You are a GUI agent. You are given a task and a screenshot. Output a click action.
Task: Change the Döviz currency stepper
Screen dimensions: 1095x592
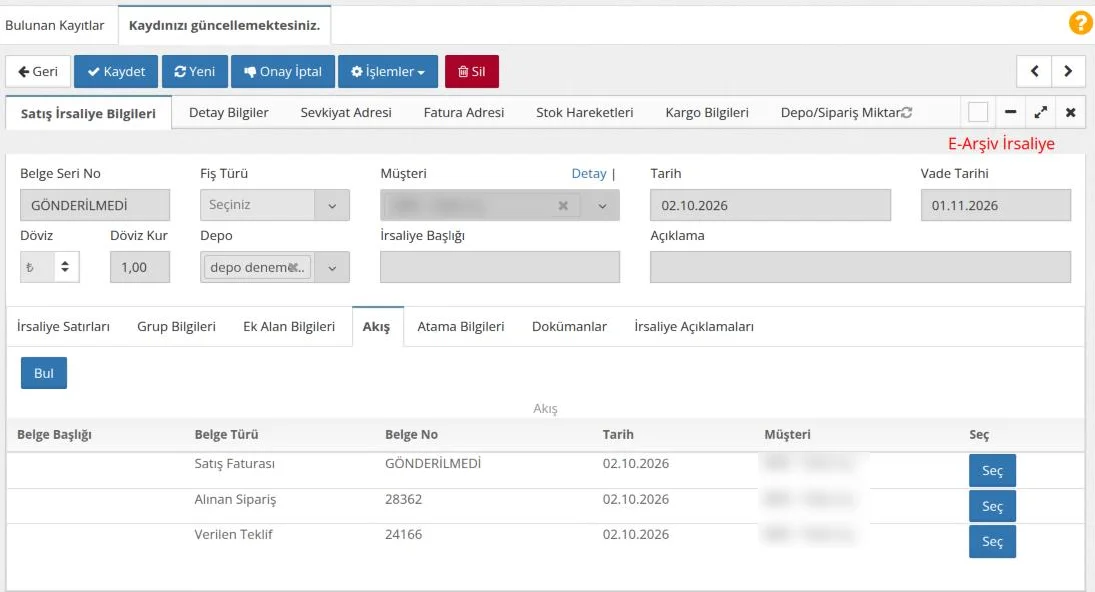65,267
